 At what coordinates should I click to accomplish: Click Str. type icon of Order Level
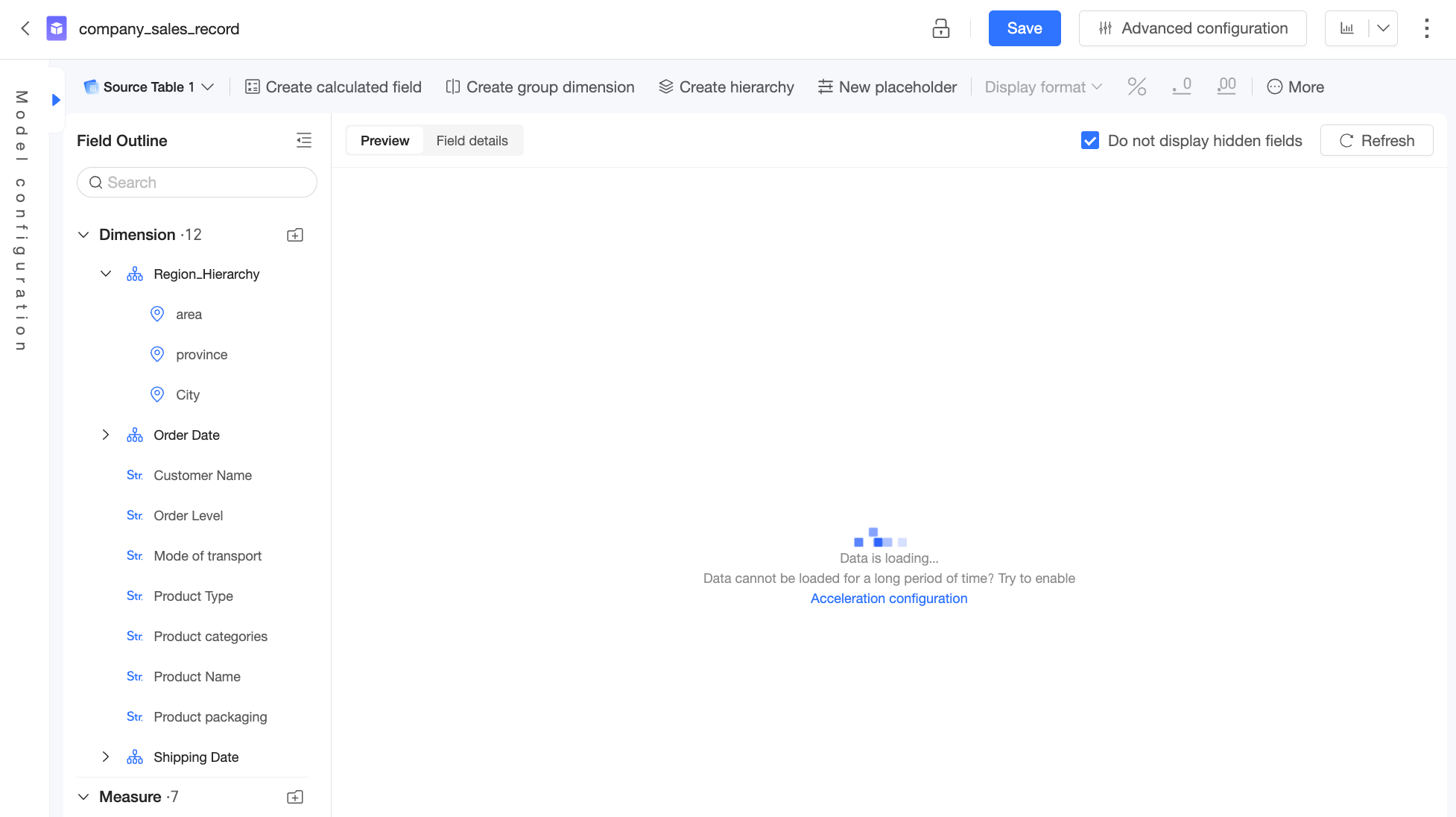(135, 516)
